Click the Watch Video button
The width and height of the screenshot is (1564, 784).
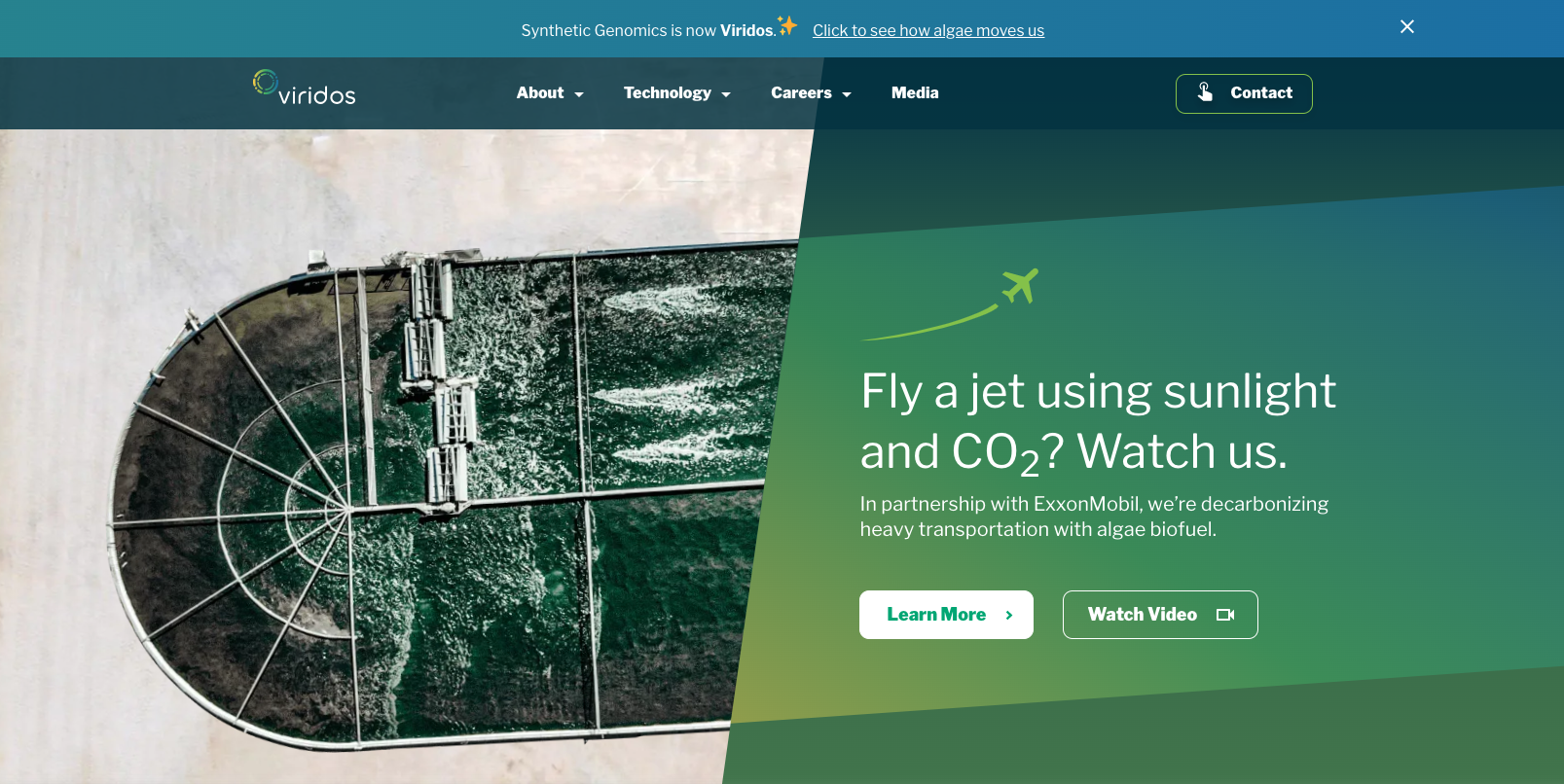pos(1160,615)
